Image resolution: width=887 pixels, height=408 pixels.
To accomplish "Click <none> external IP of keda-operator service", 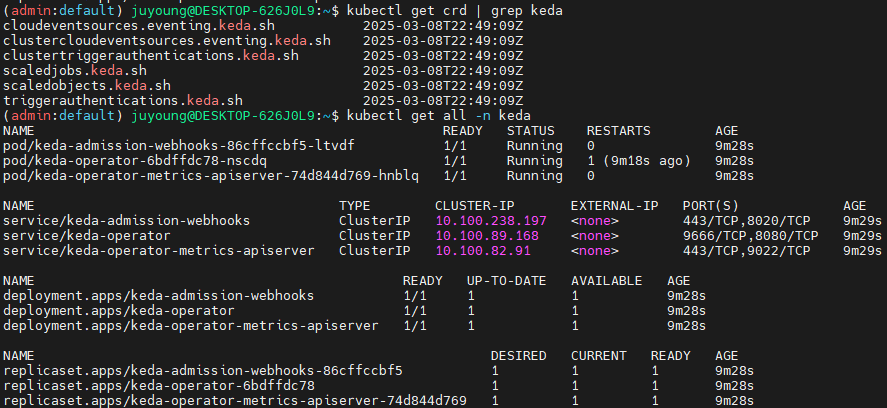I will pos(595,235).
